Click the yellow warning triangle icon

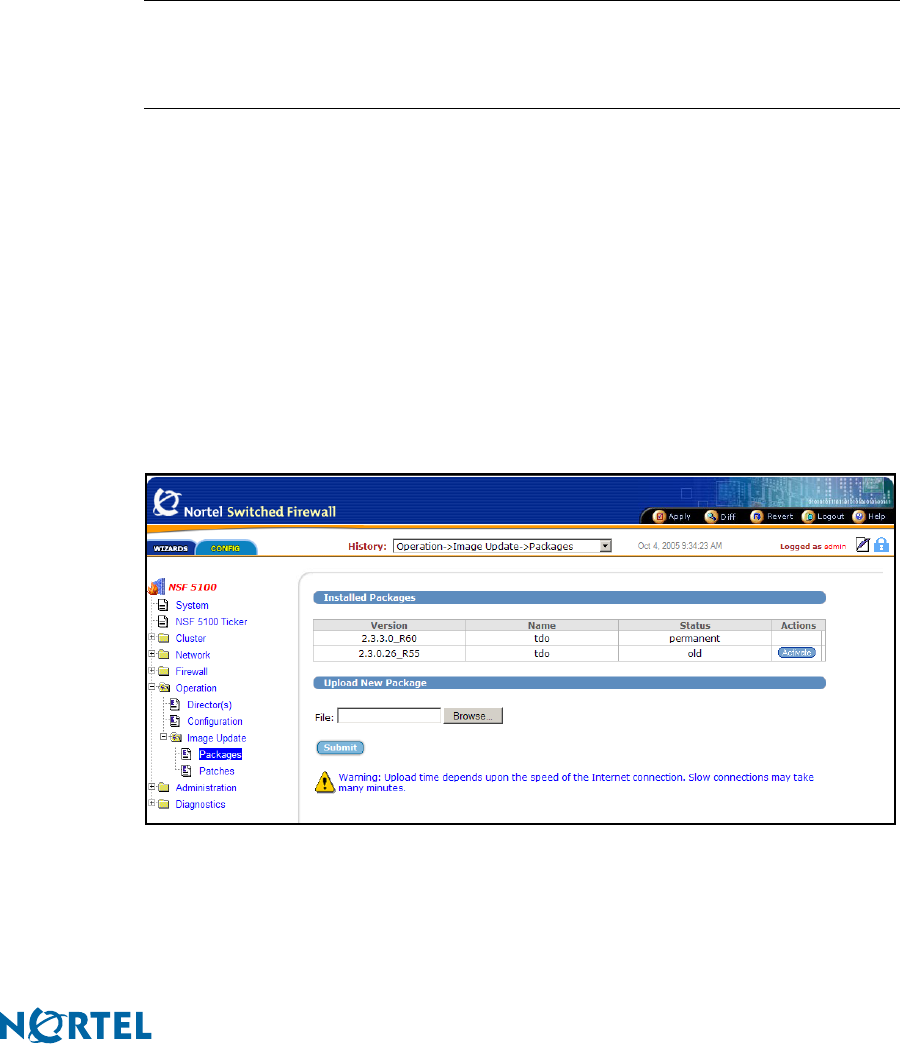(324, 782)
